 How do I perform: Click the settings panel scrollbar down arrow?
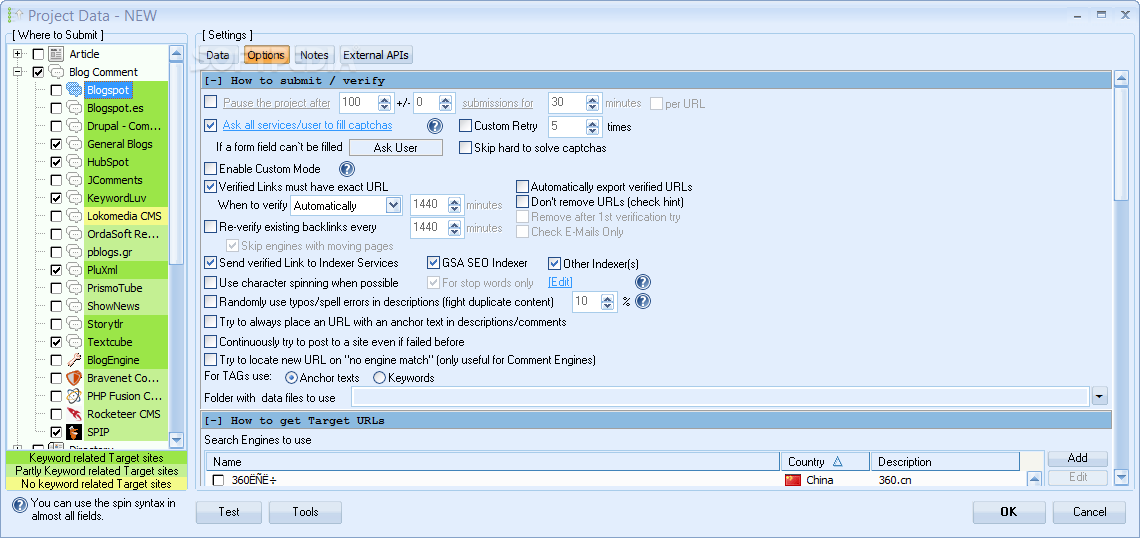tap(1120, 477)
